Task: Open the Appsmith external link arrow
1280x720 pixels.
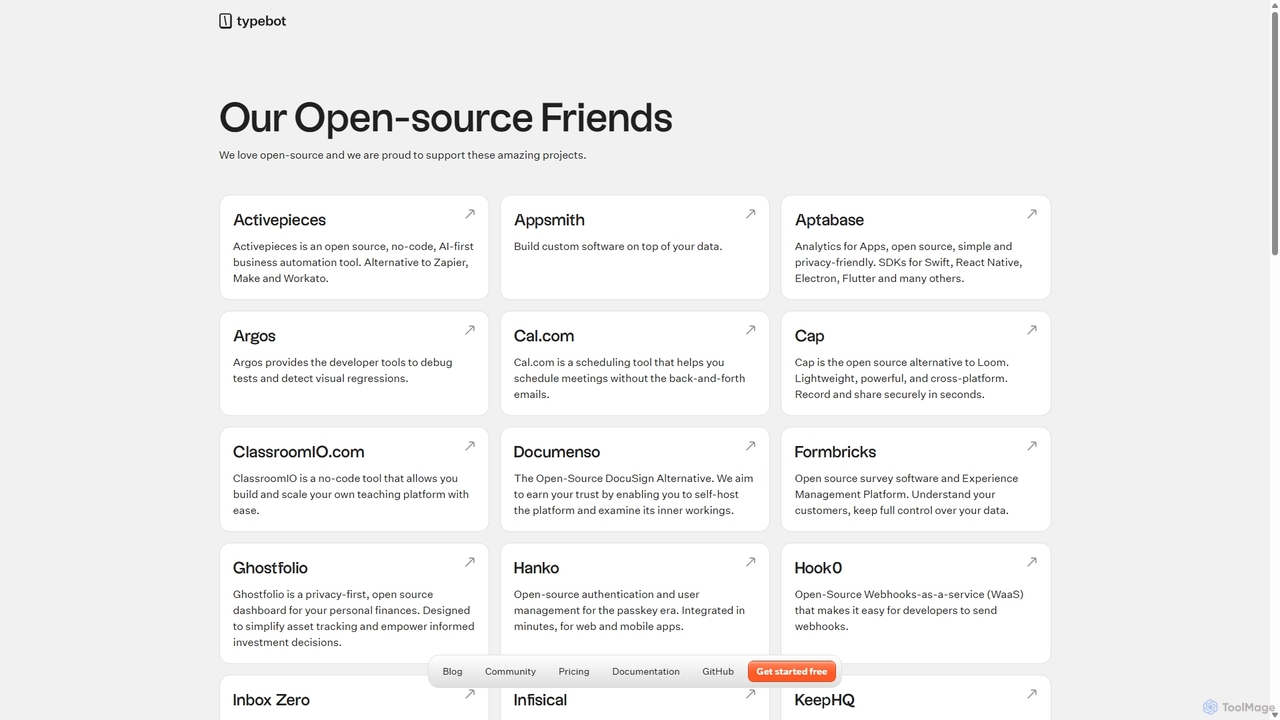Action: [x=751, y=214]
